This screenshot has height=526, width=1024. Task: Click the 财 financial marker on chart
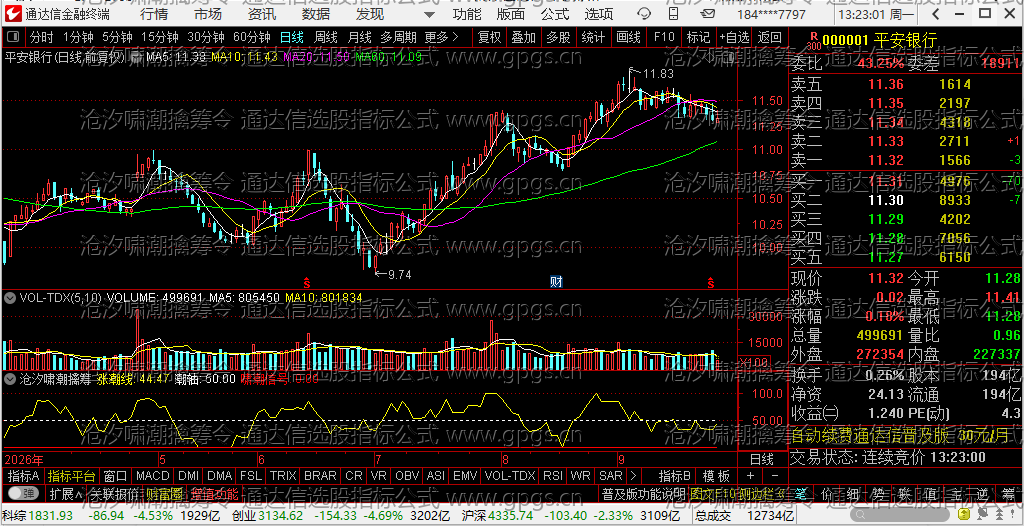point(556,282)
